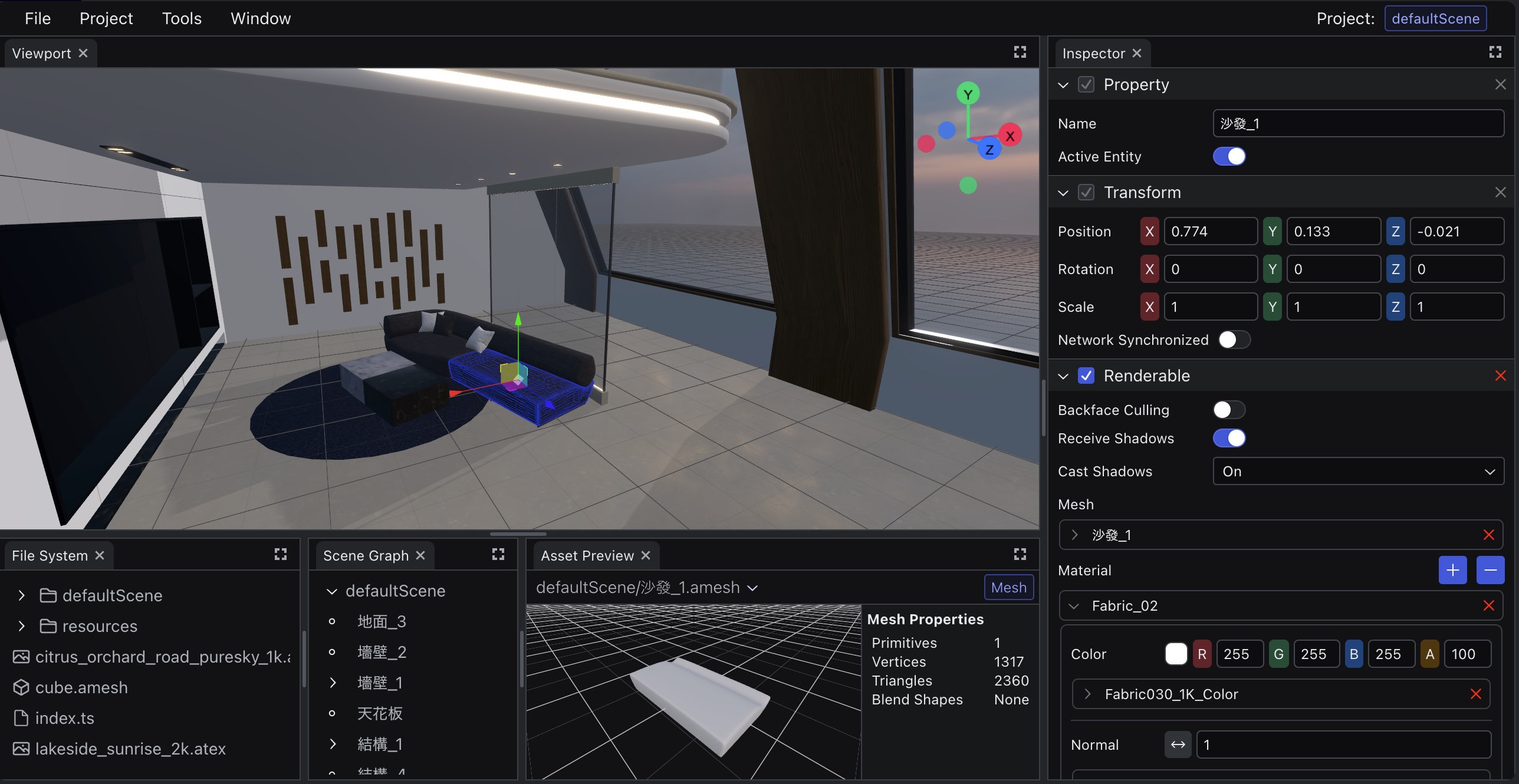The height and width of the screenshot is (784, 1519).
Task: Click the remove material minus button
Action: click(1490, 570)
